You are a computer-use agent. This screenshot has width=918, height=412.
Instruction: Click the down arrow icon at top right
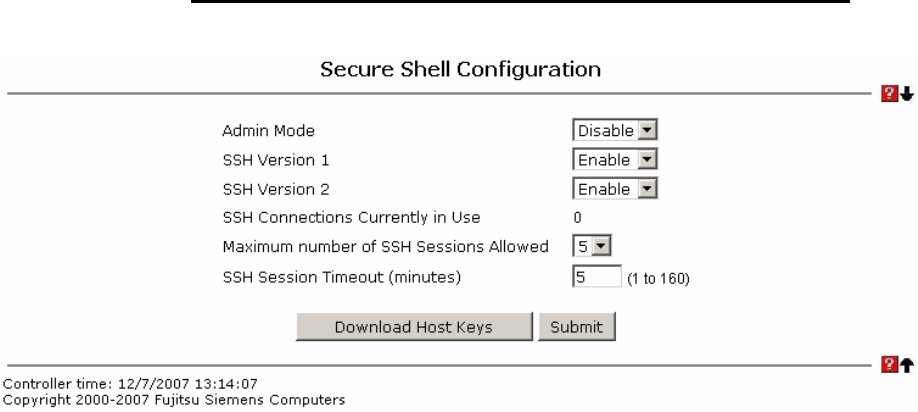[906, 96]
